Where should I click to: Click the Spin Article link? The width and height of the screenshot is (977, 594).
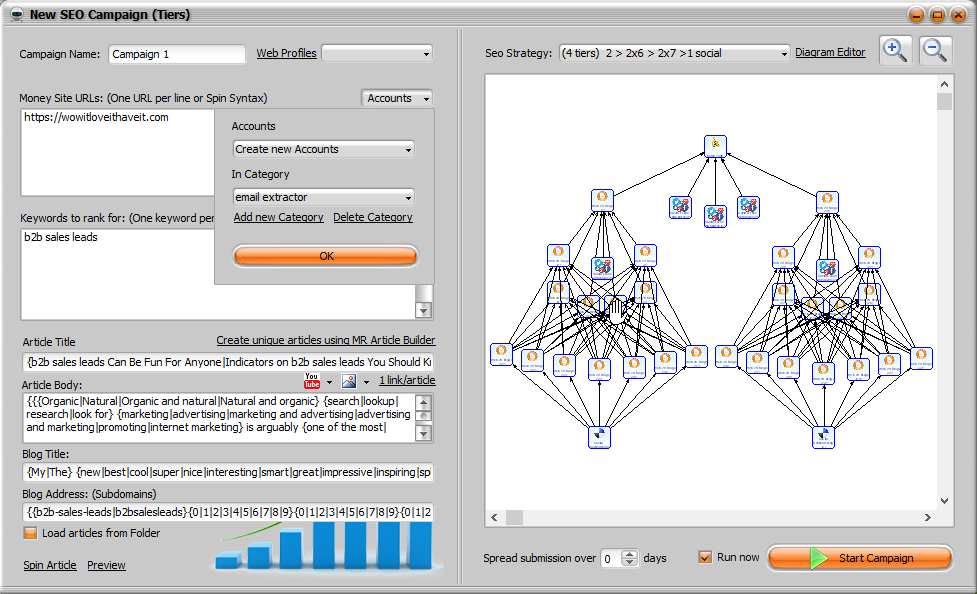tap(50, 565)
